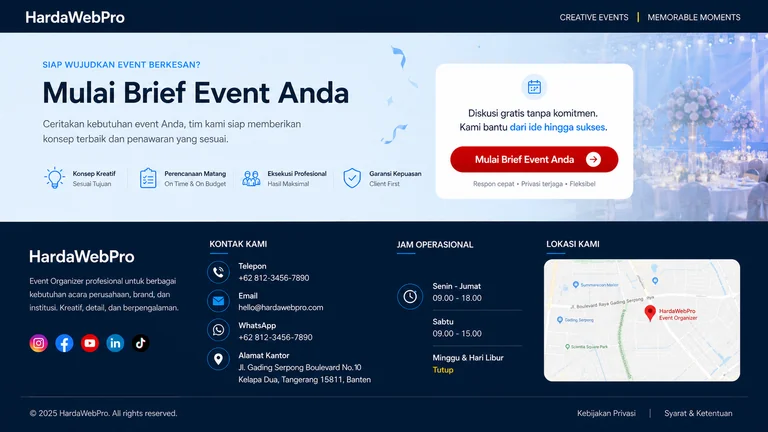Open the CREATIVE EVENTS header link

pyautogui.click(x=594, y=17)
